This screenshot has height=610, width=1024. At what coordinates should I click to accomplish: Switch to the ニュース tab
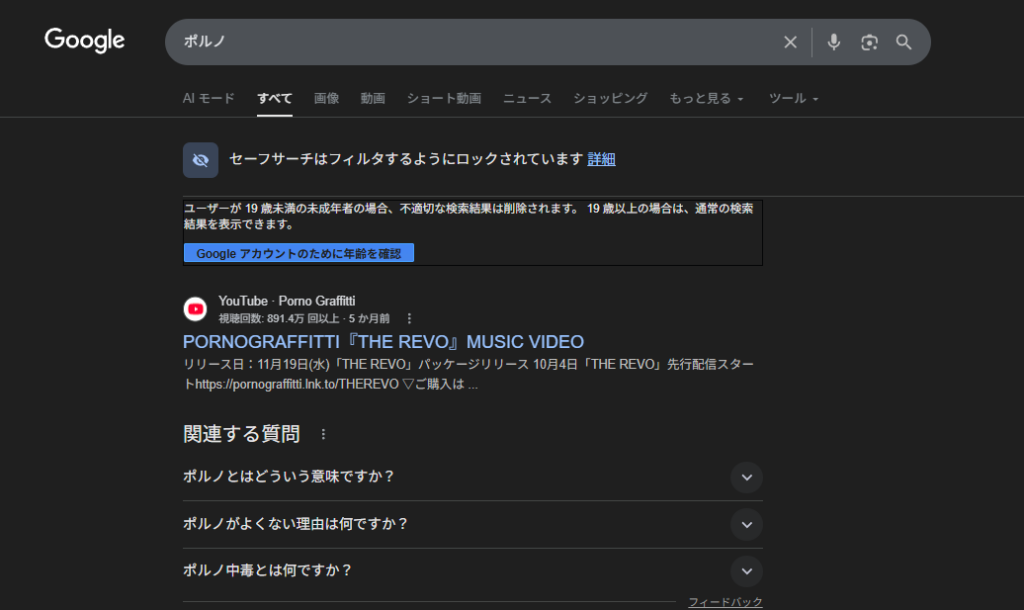pos(527,98)
